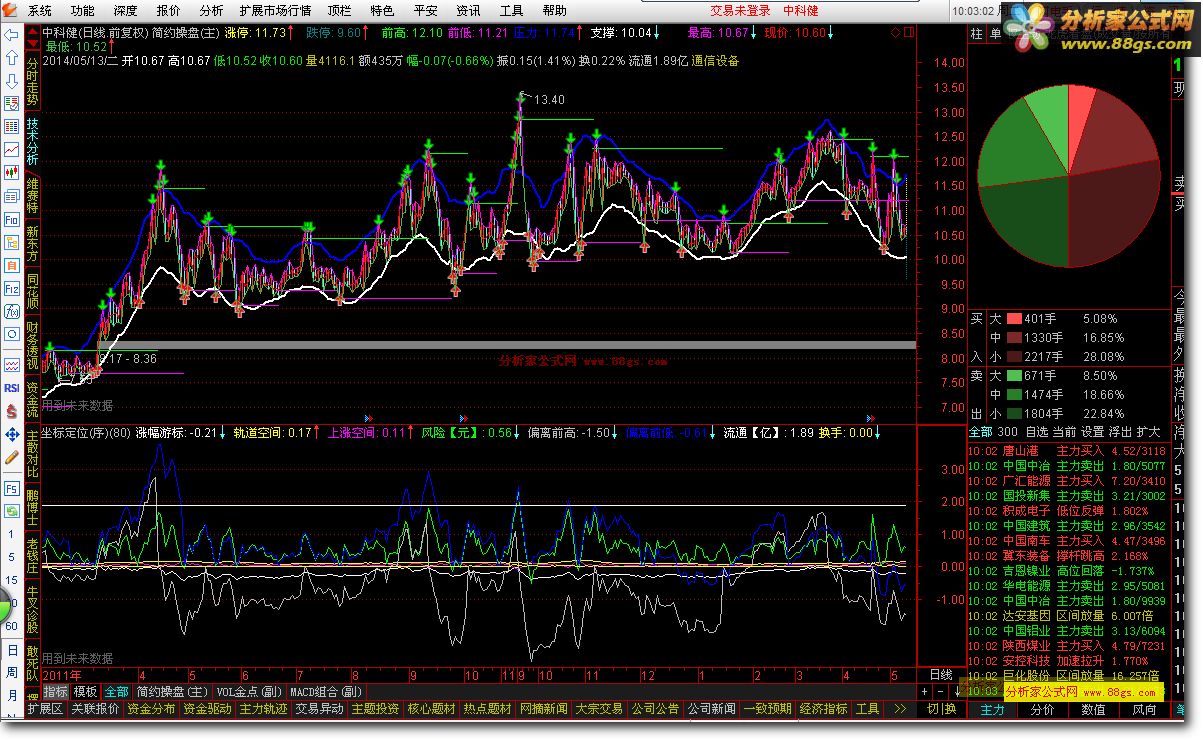Click the minus zoom button beside 日线
Screen dimensions: 1203x740
(x=940, y=691)
